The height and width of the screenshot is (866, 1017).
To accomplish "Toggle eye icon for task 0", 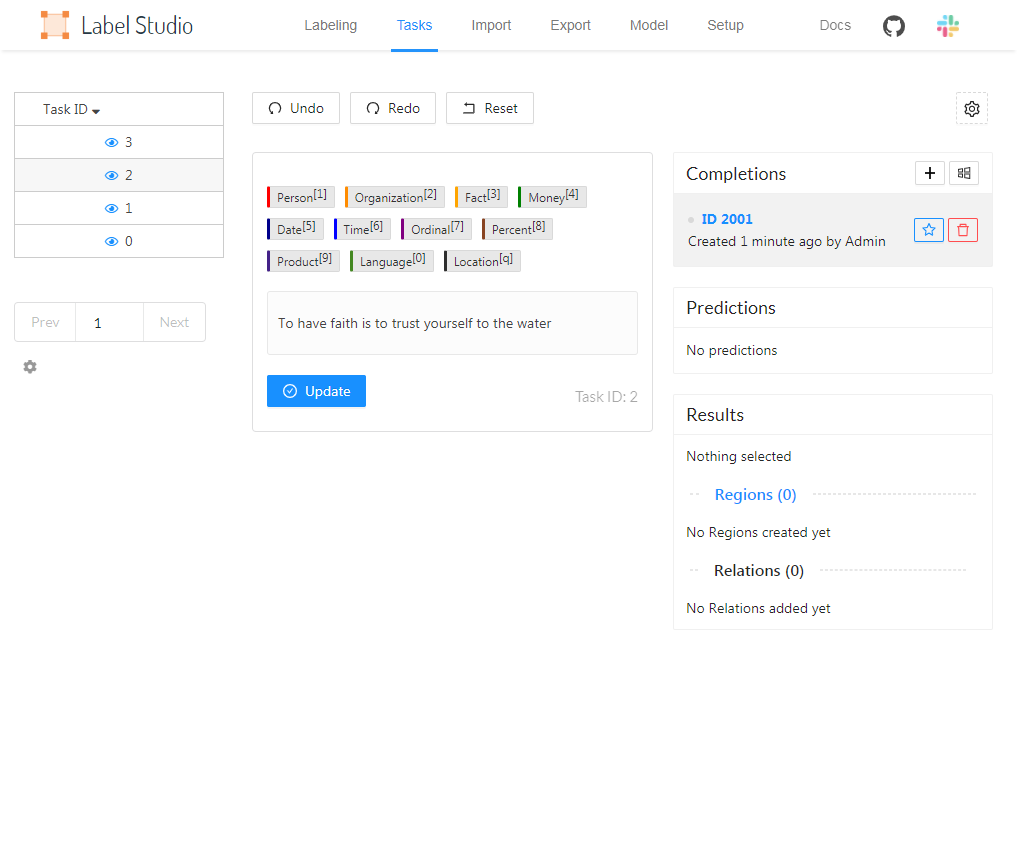I will [x=112, y=241].
